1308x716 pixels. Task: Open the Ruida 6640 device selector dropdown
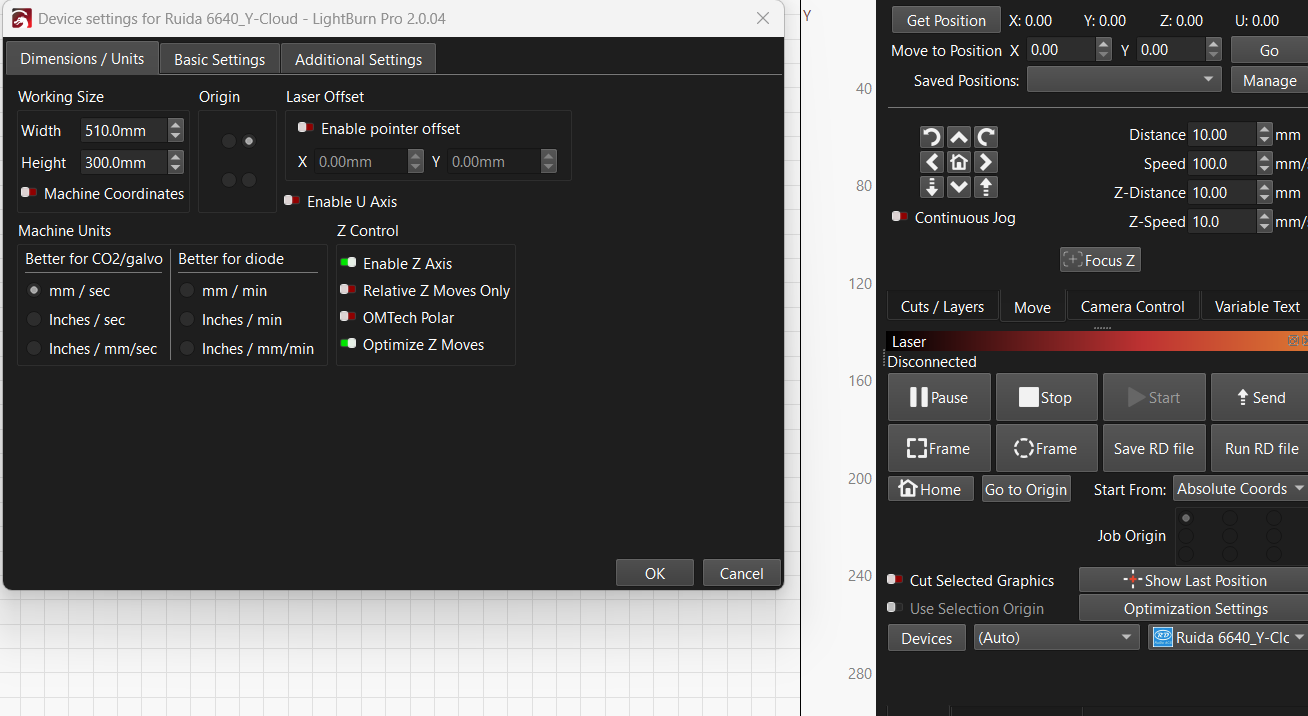tap(1229, 638)
